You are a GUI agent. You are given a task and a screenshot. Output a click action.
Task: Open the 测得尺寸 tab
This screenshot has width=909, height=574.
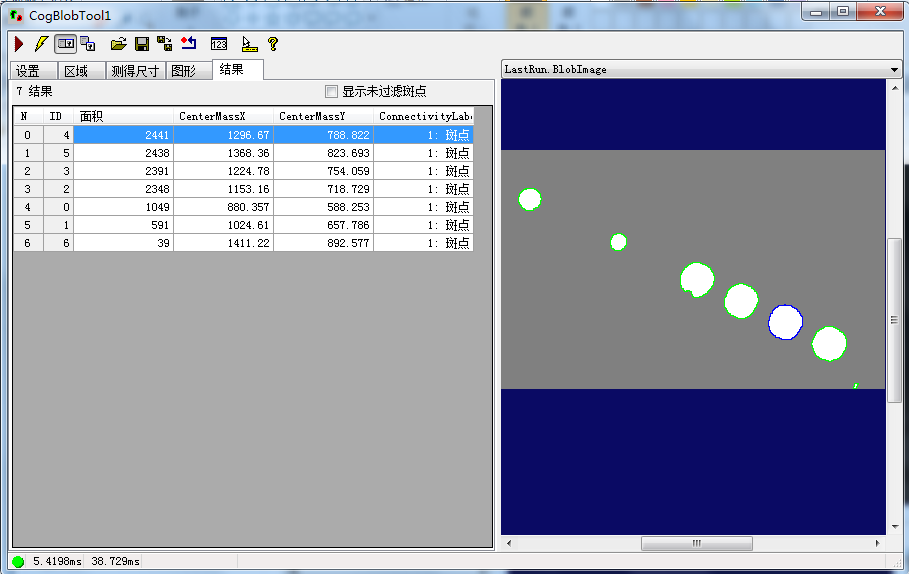point(134,71)
